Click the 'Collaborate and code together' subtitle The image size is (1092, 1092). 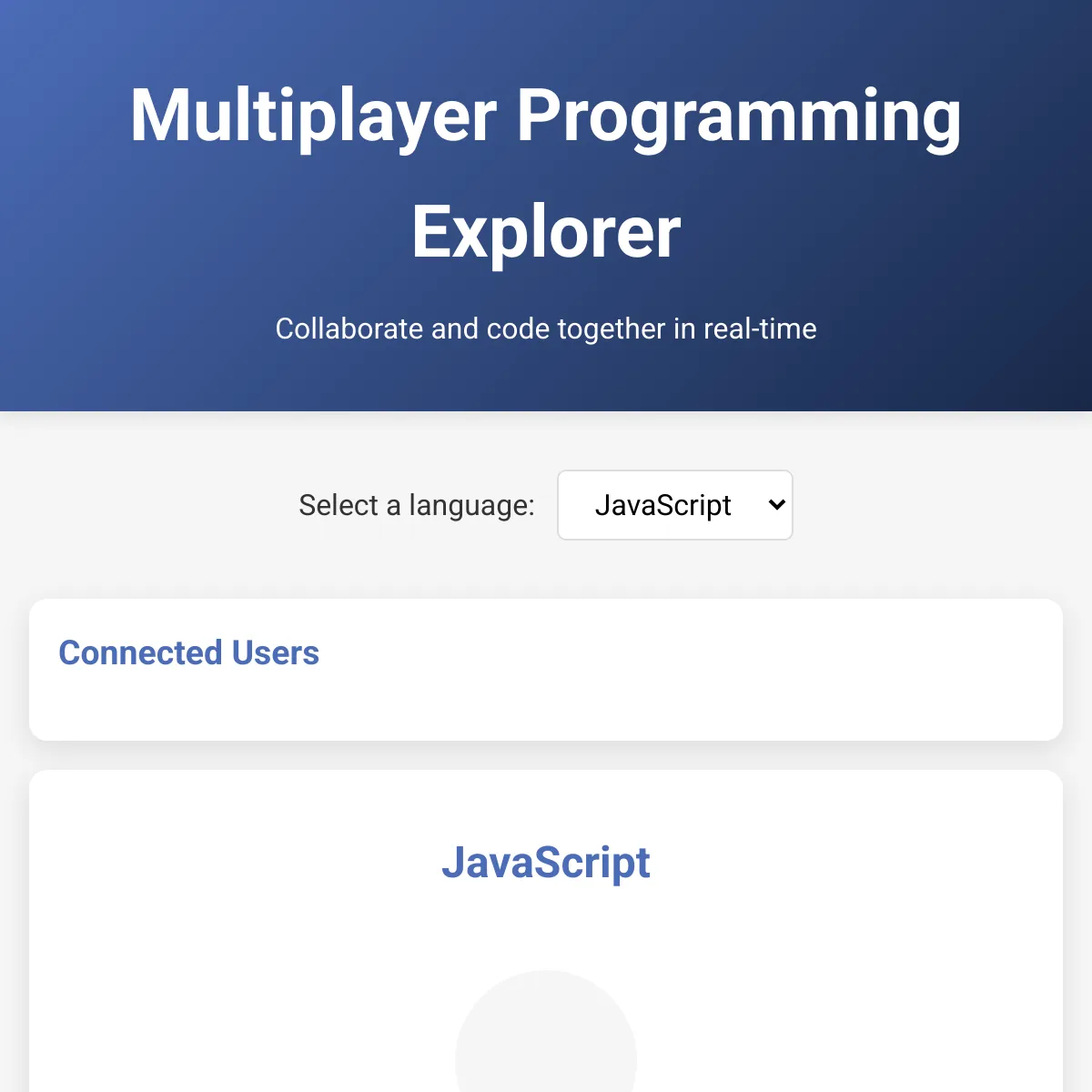point(546,329)
